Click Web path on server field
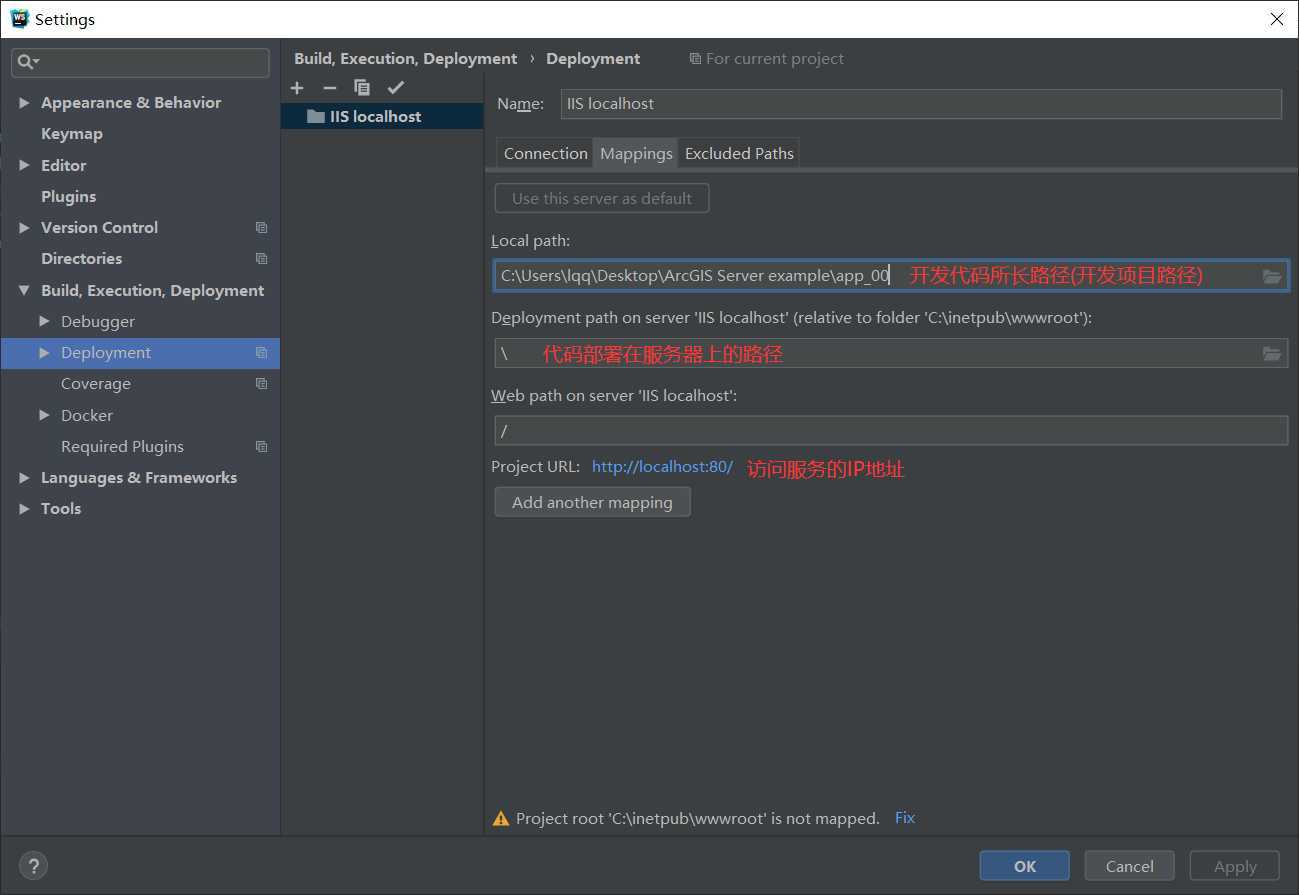1299x895 pixels. [x=891, y=431]
